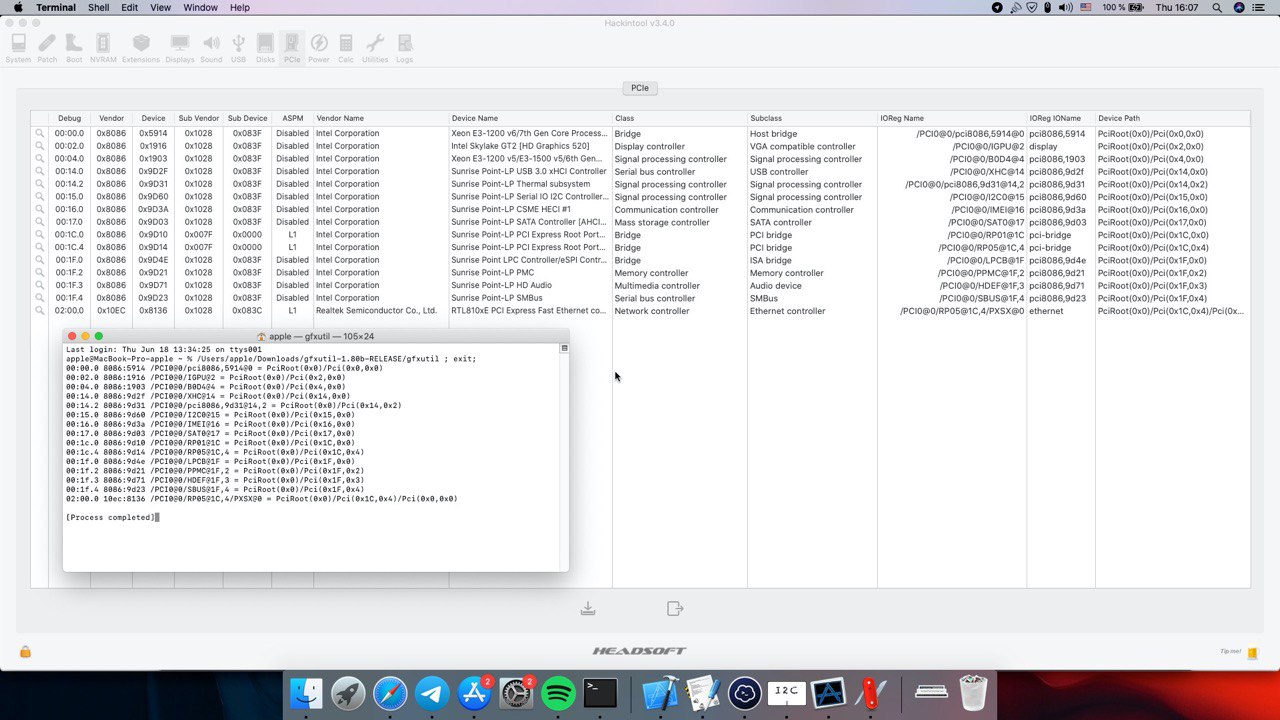
Task: Open the Extensions section icon
Action: (x=141, y=47)
